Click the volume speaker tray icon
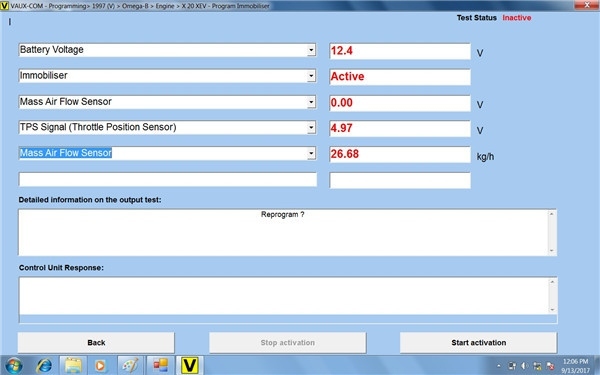This screenshot has width=600, height=375. [524, 366]
